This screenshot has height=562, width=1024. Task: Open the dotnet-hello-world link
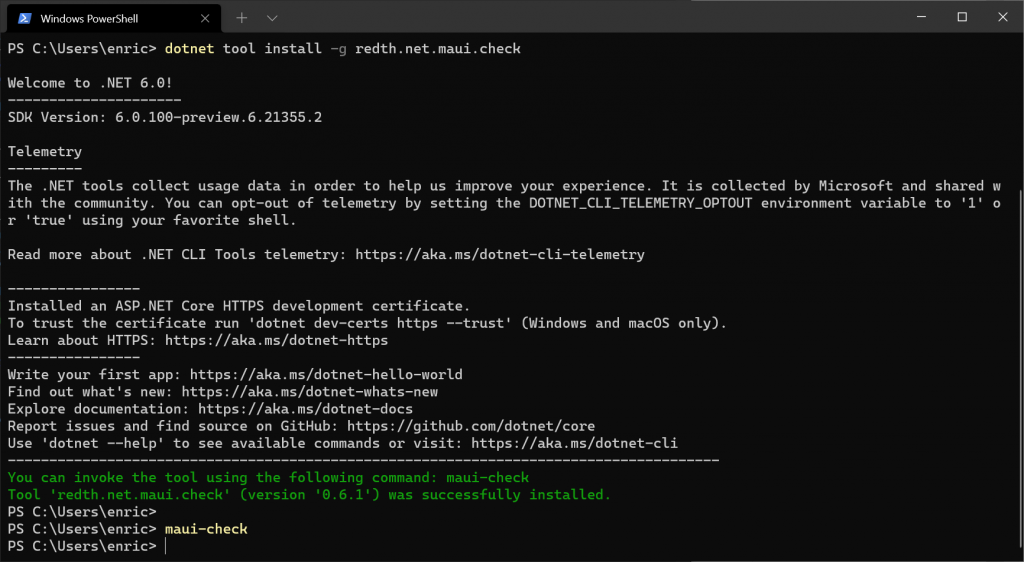[326, 375]
